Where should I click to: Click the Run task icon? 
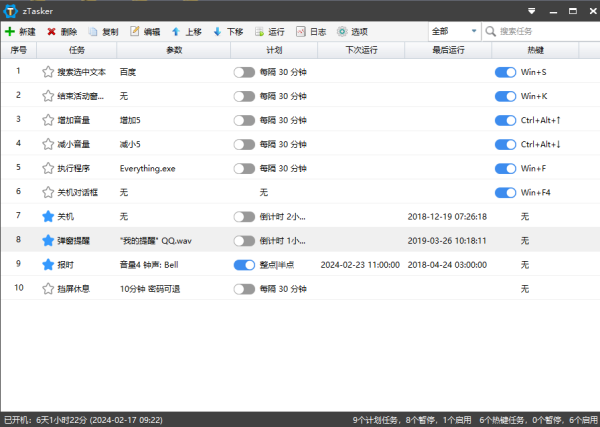[x=259, y=31]
